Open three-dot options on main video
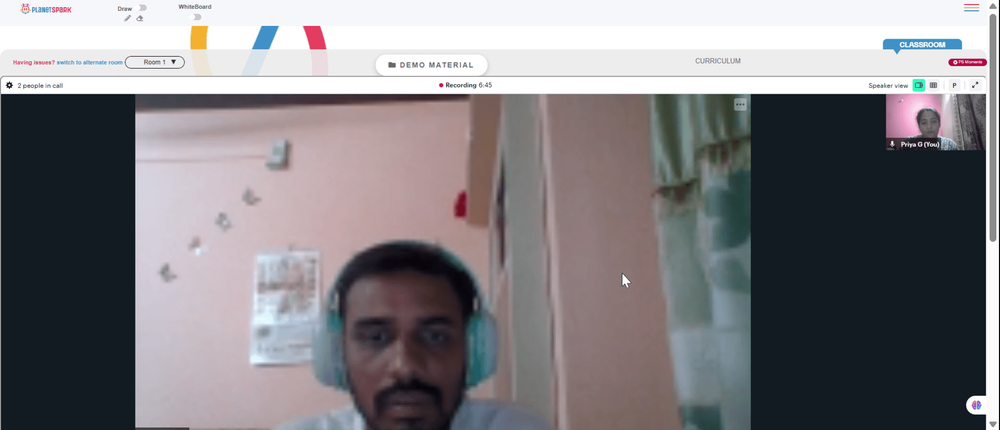The image size is (1000, 430). (x=740, y=104)
